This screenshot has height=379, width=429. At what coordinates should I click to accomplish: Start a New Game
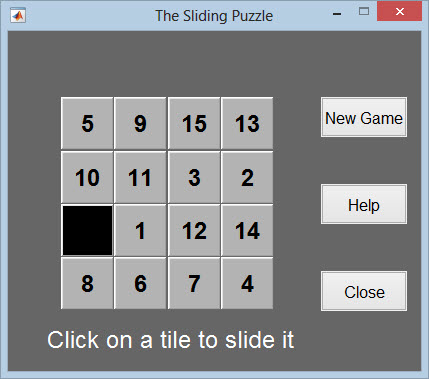(x=364, y=117)
